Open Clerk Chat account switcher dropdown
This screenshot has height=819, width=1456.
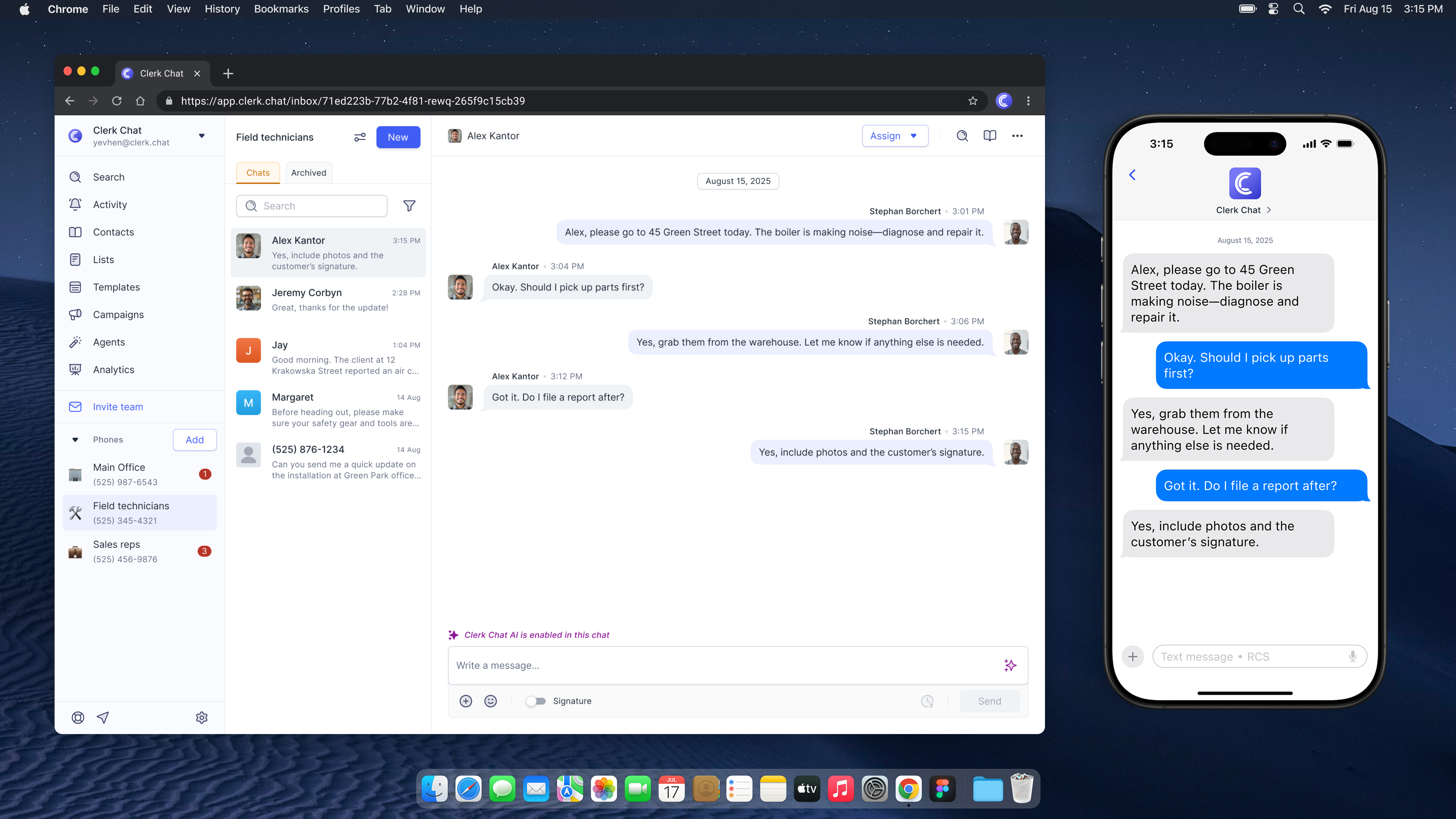(202, 136)
